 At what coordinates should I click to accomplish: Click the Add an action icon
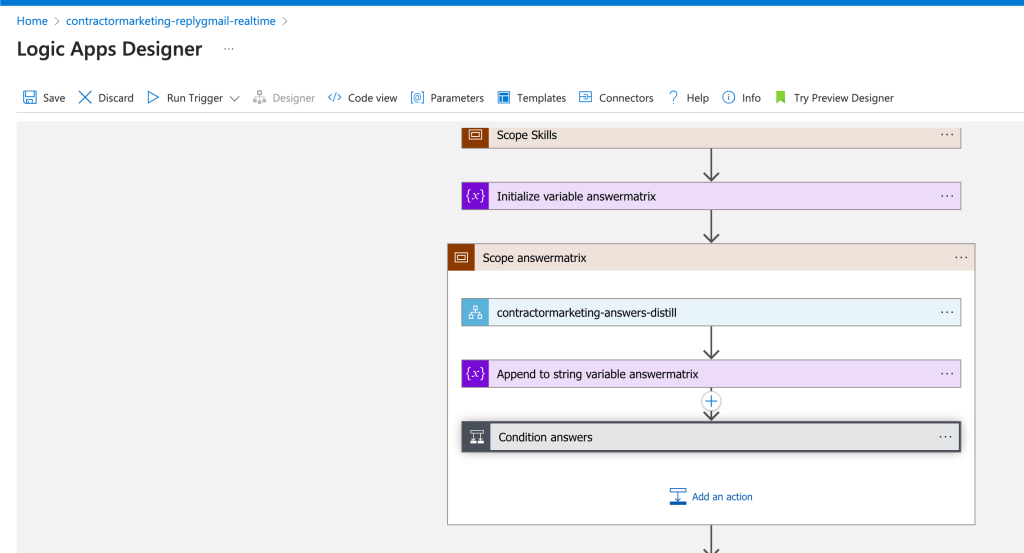click(x=678, y=496)
